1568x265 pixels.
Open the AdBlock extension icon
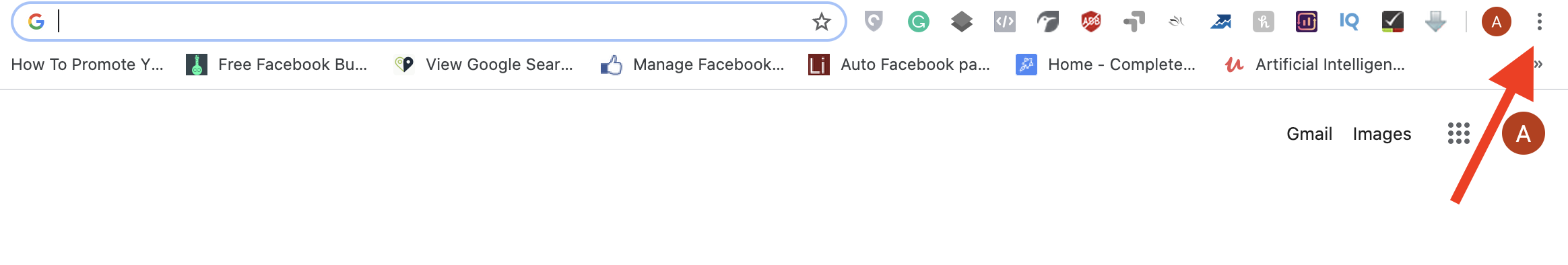coord(1090,22)
